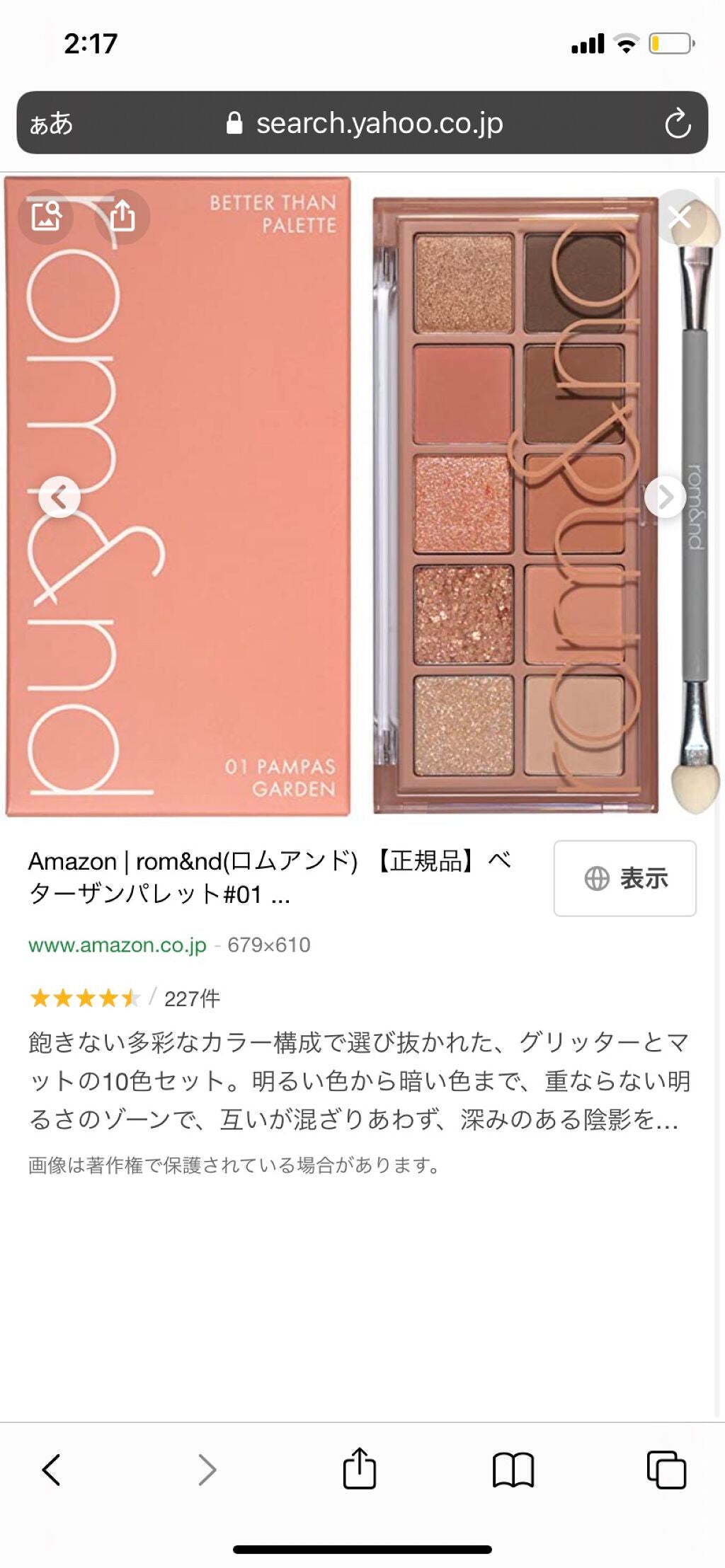The image size is (725, 1568).
Task: Click the 表示 button
Action: coord(625,878)
